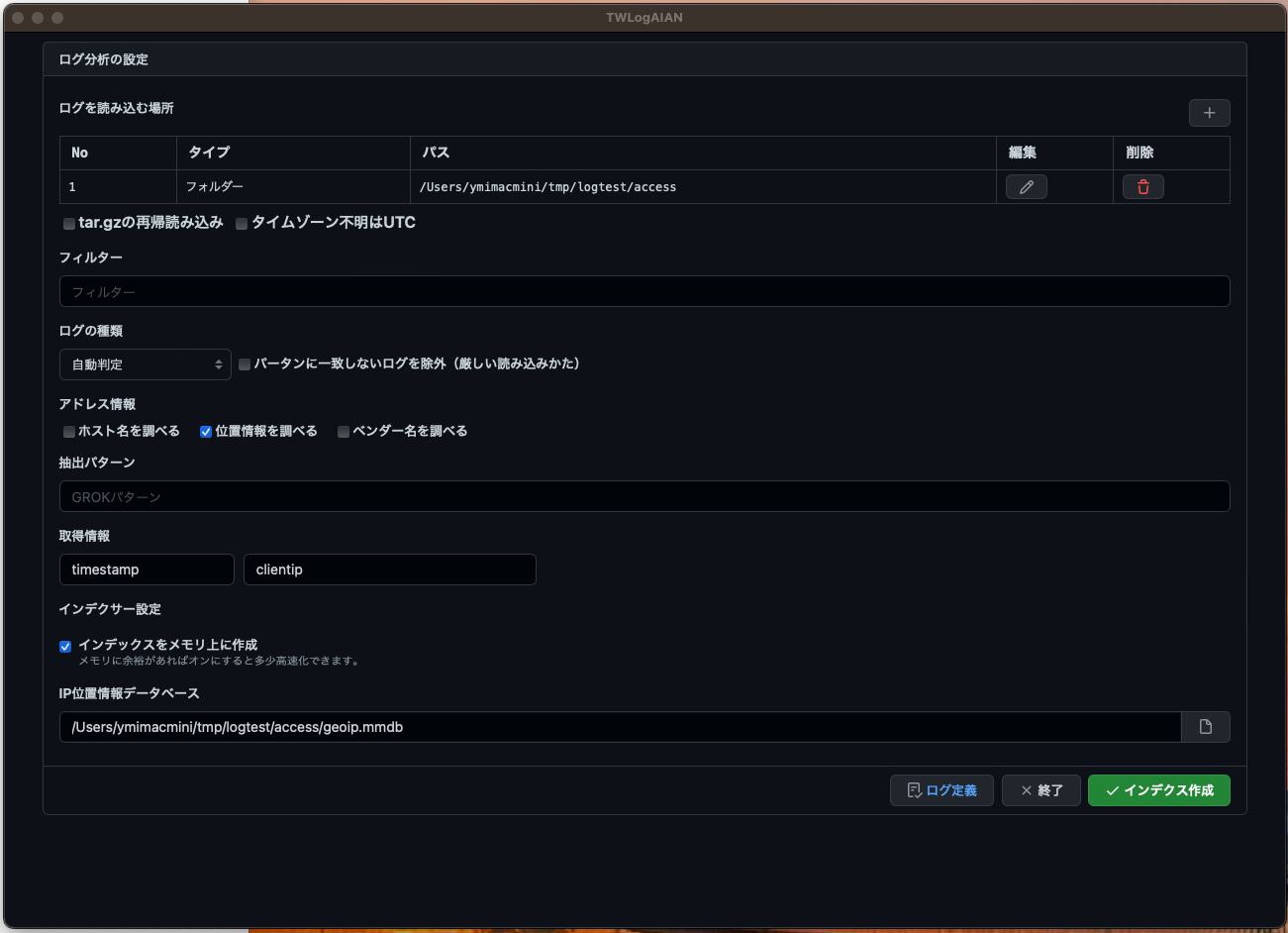Uncheck the 位置情報を調べる checkbox
The image size is (1288, 933).
pos(206,432)
